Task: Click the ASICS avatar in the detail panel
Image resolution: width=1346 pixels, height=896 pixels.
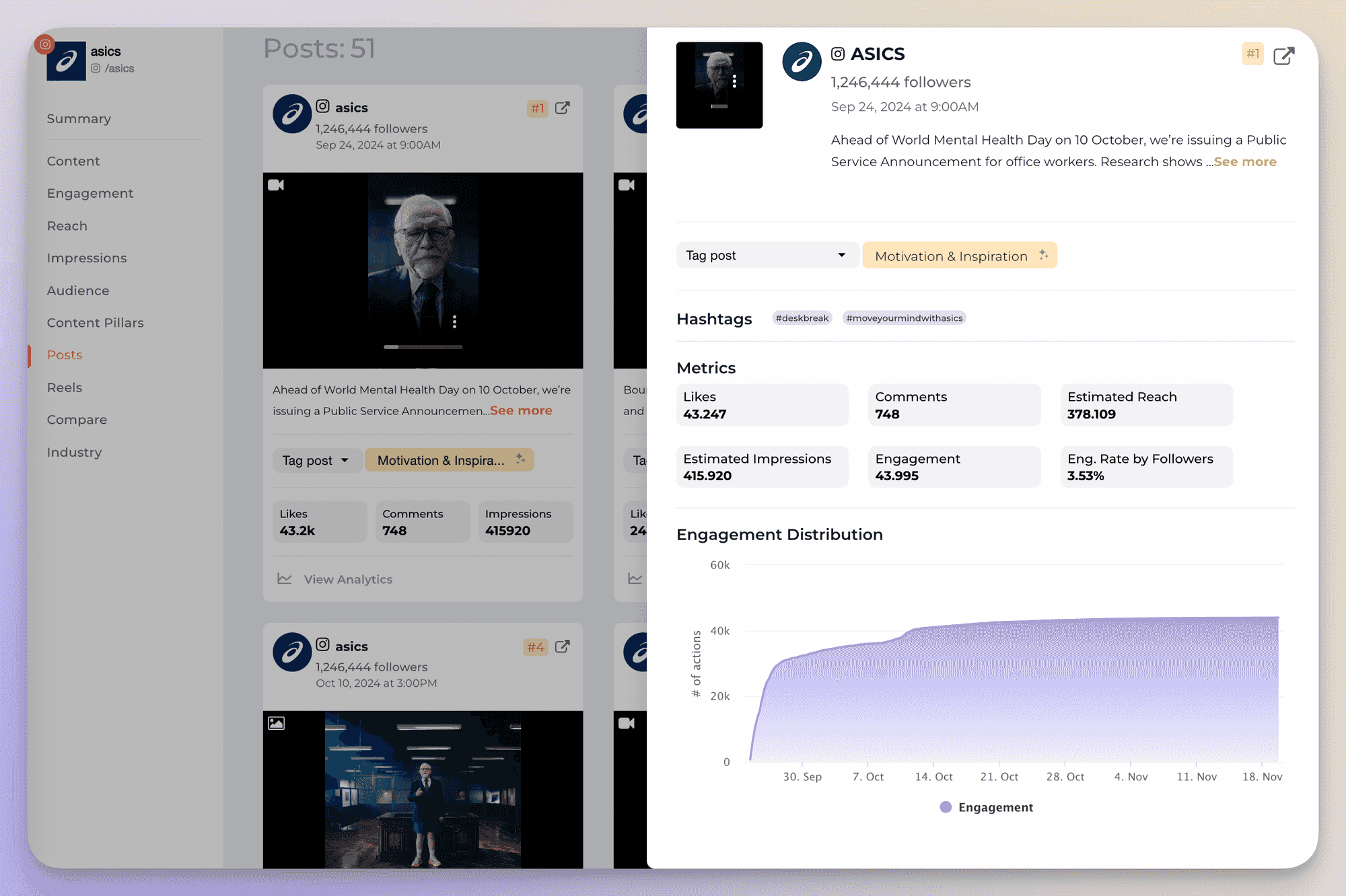Action: coord(802,62)
